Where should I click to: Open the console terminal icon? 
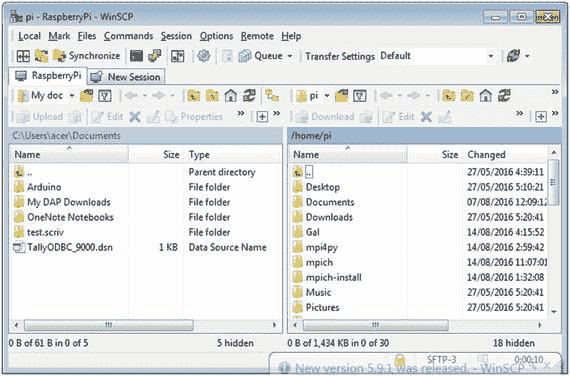click(x=136, y=56)
